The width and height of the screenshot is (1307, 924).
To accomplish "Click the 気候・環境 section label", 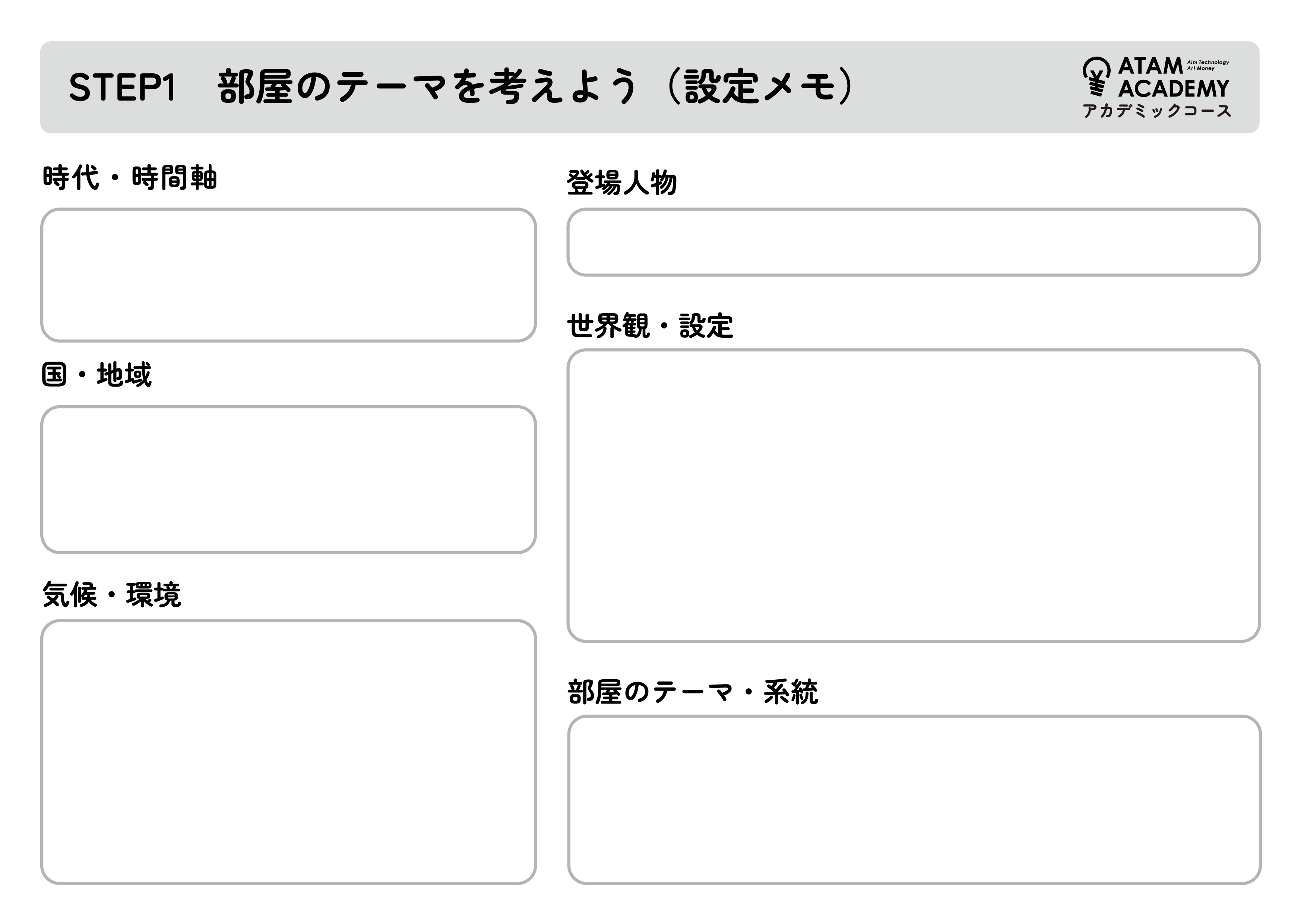I will 111,595.
